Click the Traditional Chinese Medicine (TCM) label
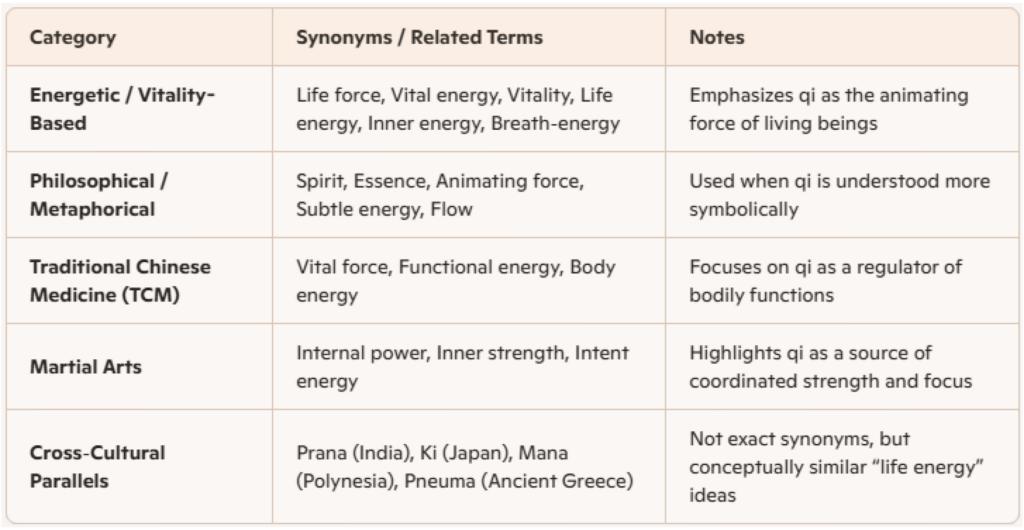The height and width of the screenshot is (530, 1024). click(x=120, y=281)
